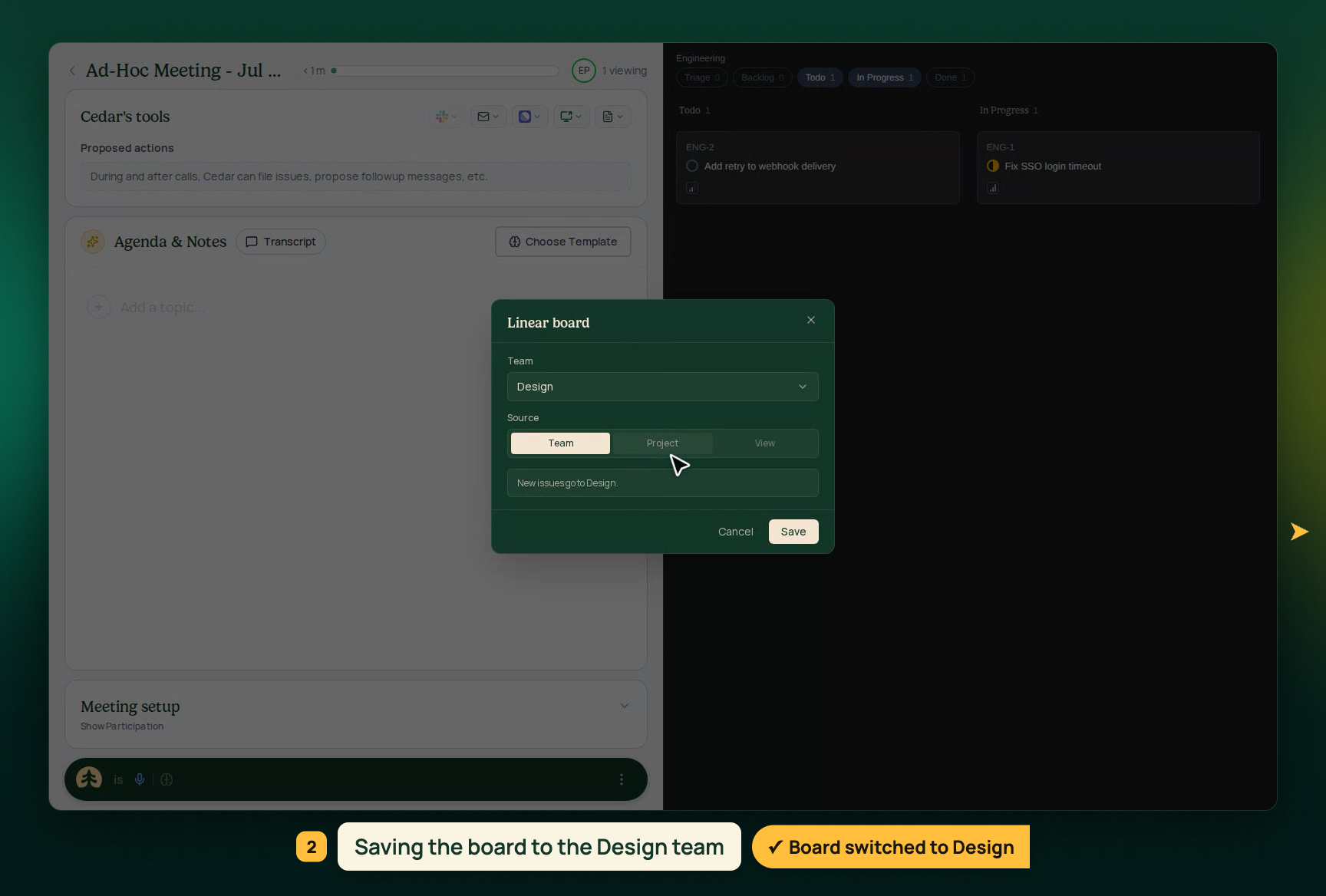Select the Done status filter
This screenshot has width=1326, height=896.
pos(950,77)
